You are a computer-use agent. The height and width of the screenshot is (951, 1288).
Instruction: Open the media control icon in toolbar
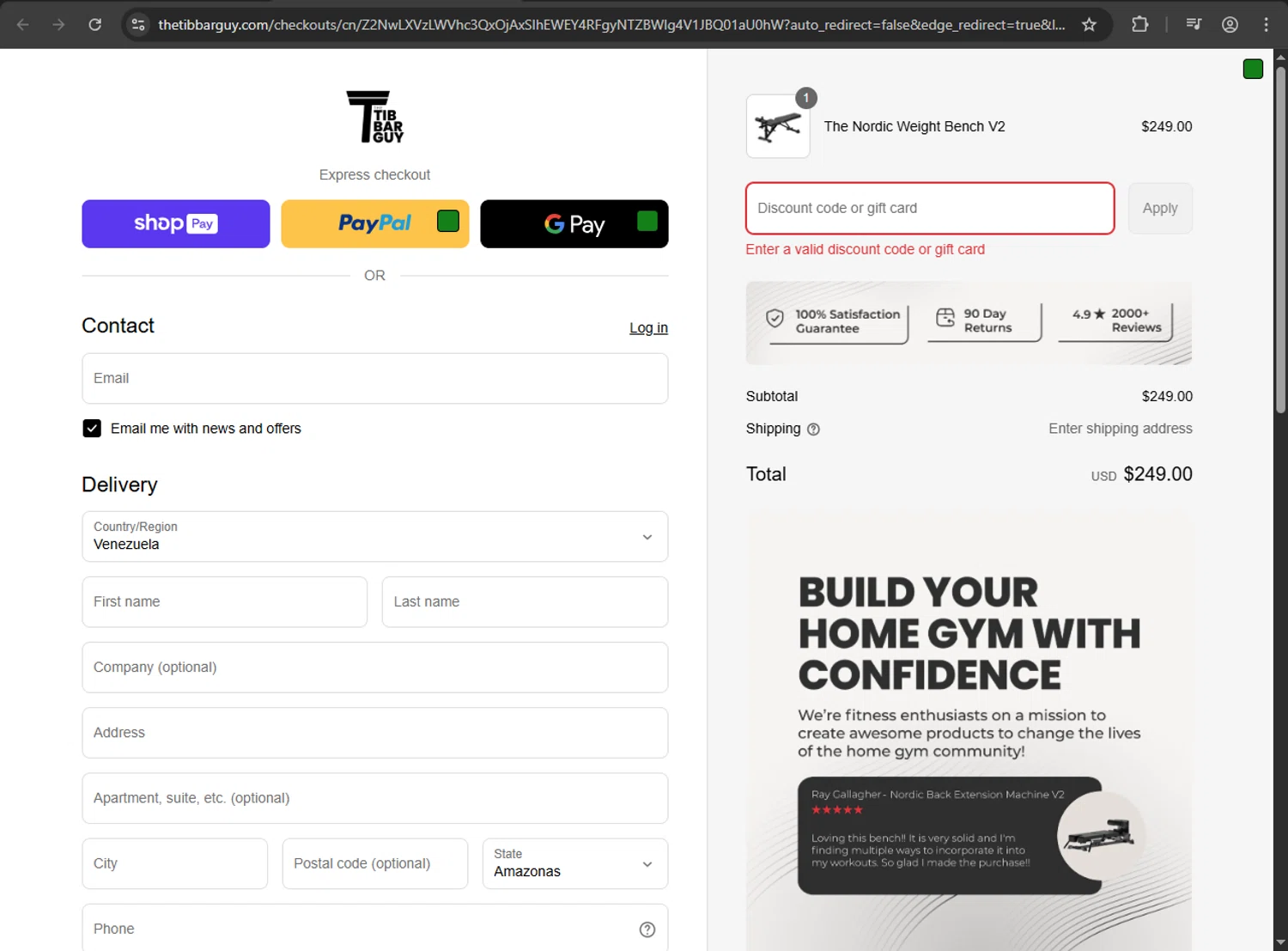tap(1194, 24)
